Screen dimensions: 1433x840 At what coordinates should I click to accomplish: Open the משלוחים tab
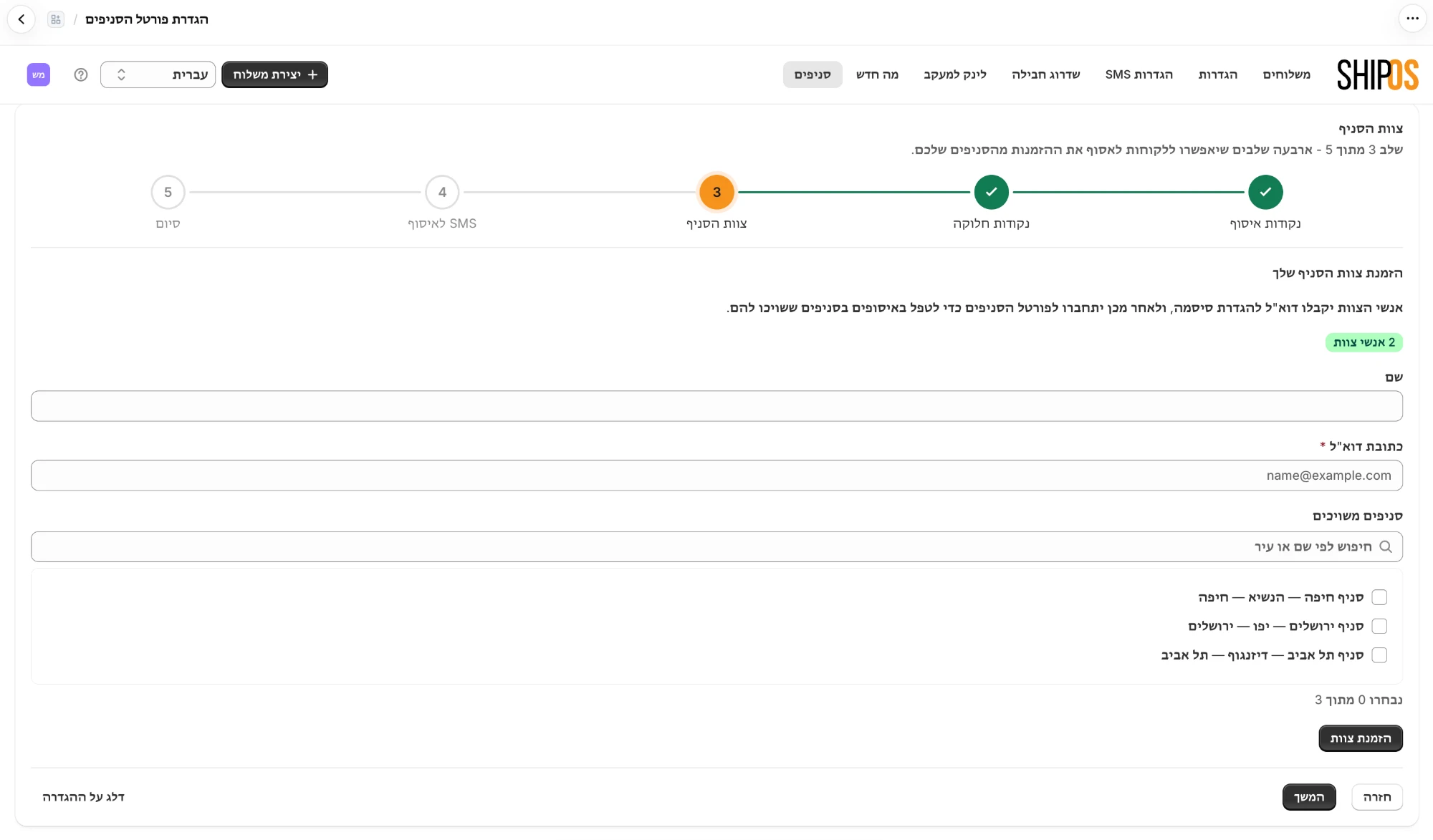point(1286,74)
